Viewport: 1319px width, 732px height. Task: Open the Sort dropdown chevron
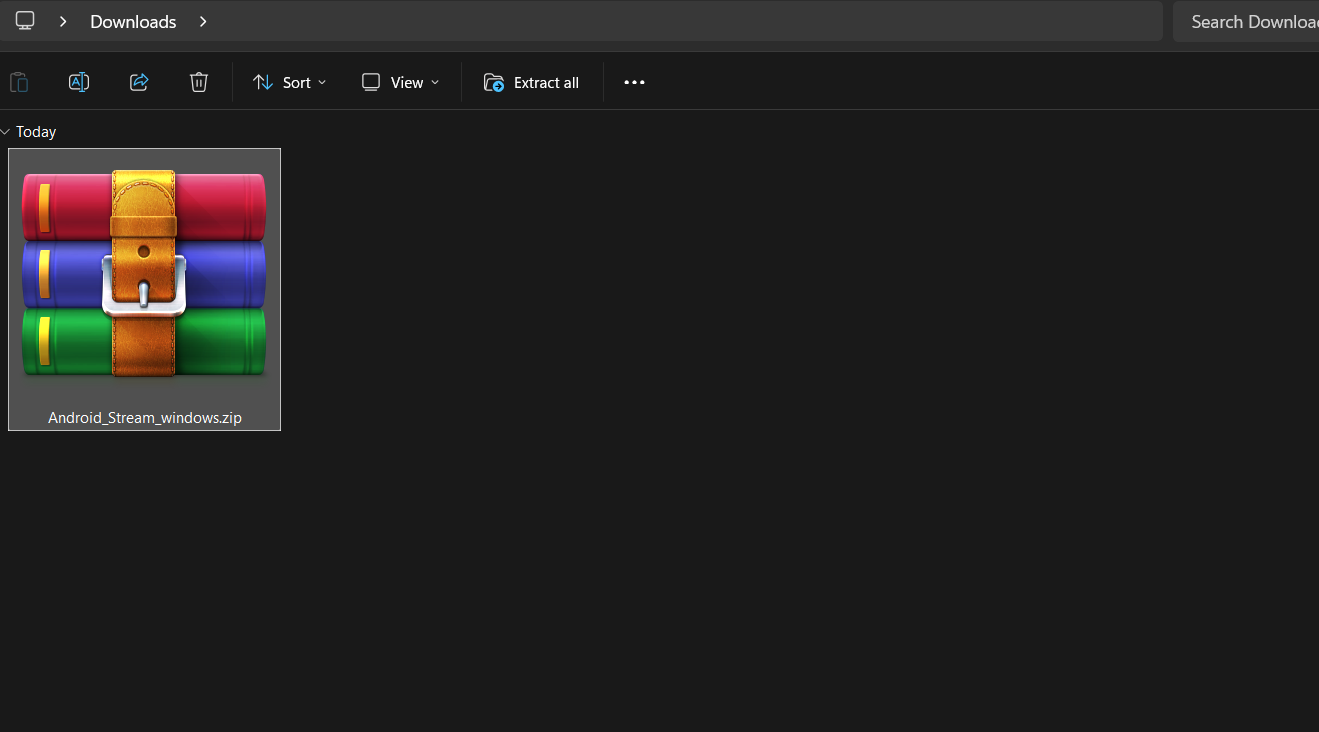[322, 83]
